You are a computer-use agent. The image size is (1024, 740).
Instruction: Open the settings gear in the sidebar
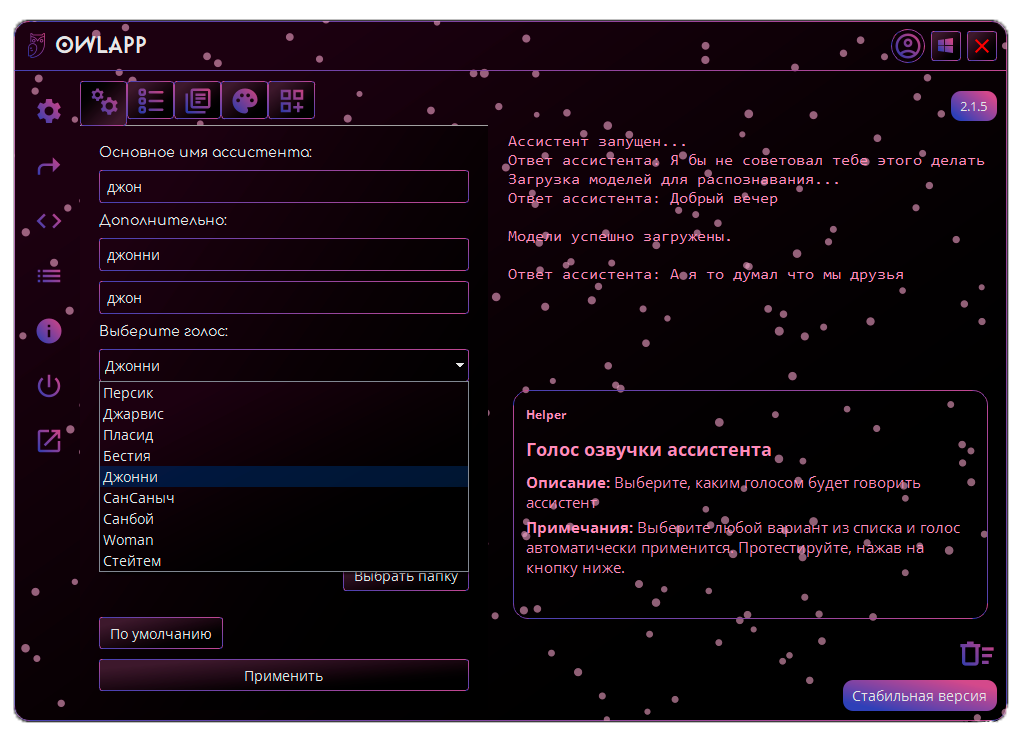[x=47, y=112]
